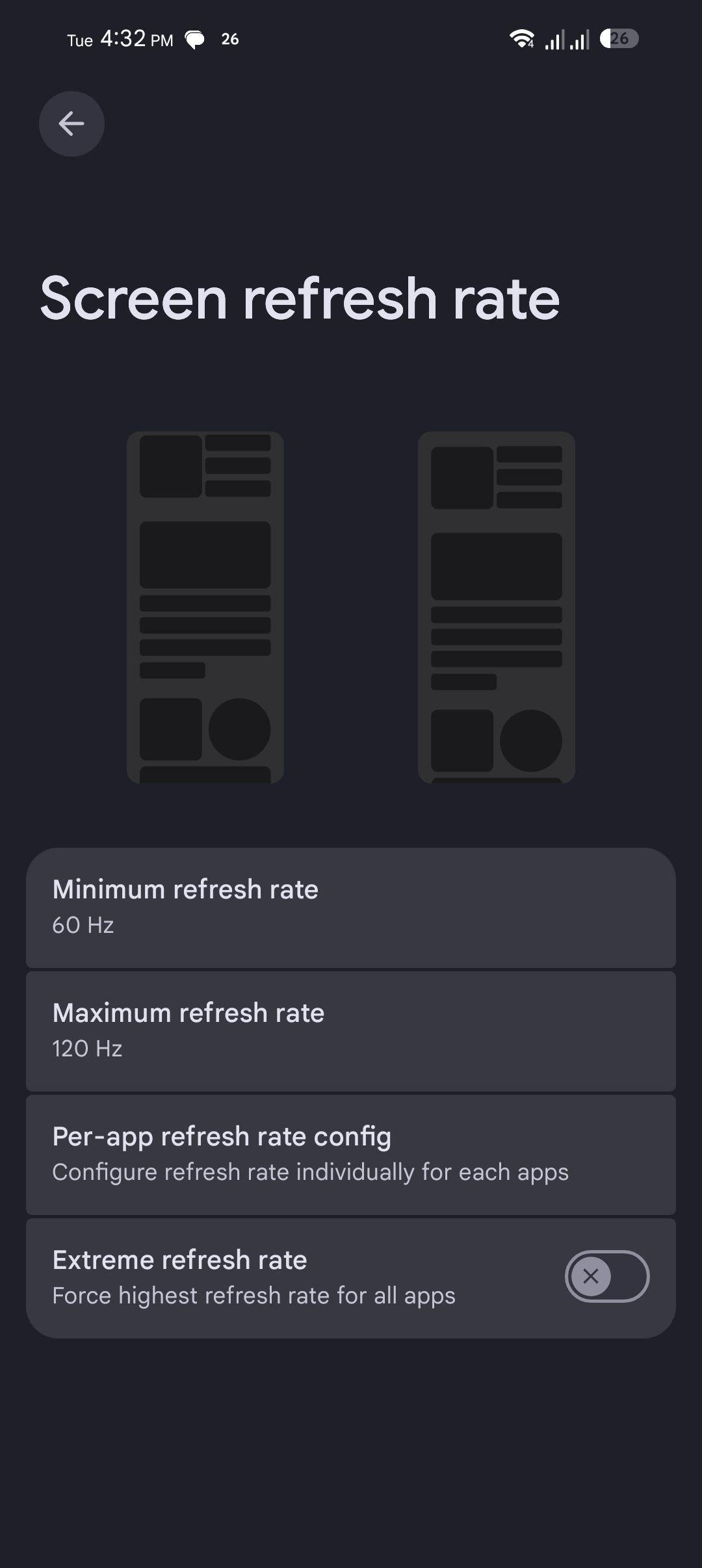Tap Configure refresh rate individually for each apps
This screenshot has width=702, height=1568.
(x=311, y=1171)
